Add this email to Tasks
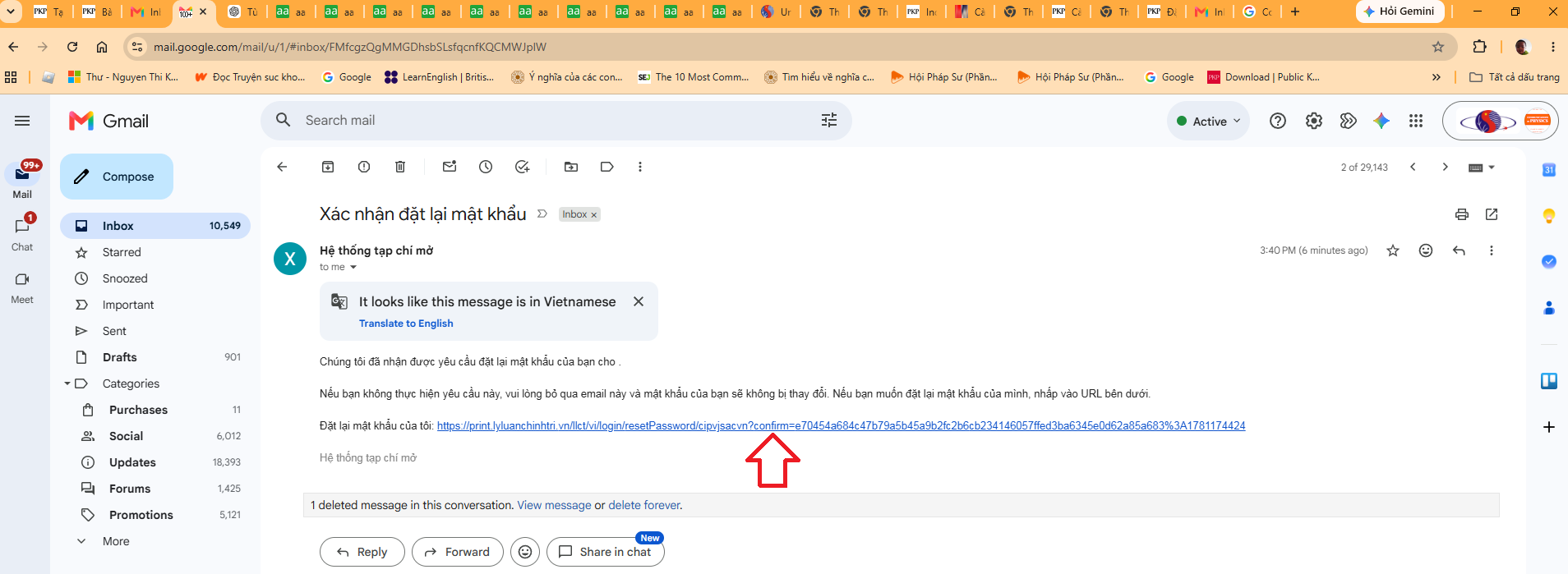Image resolution: width=1568 pixels, height=574 pixels. 522,167
